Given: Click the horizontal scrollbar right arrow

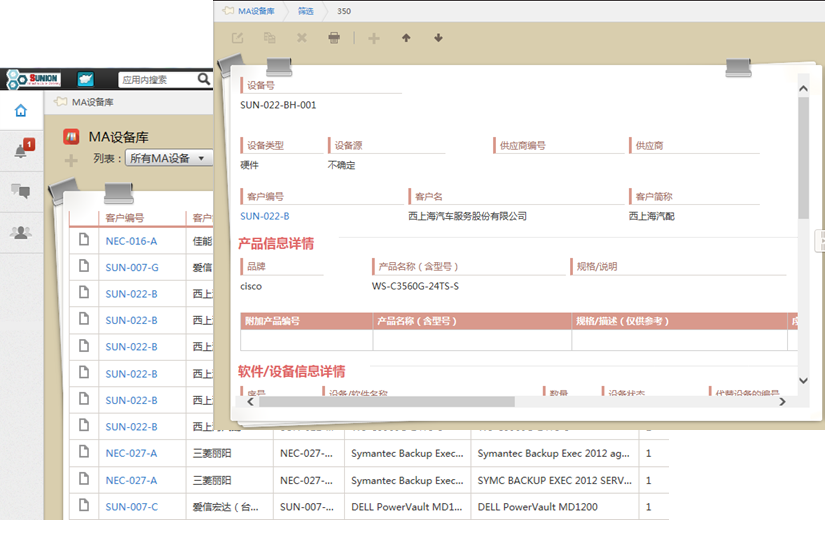Looking at the screenshot, I should coord(782,402).
